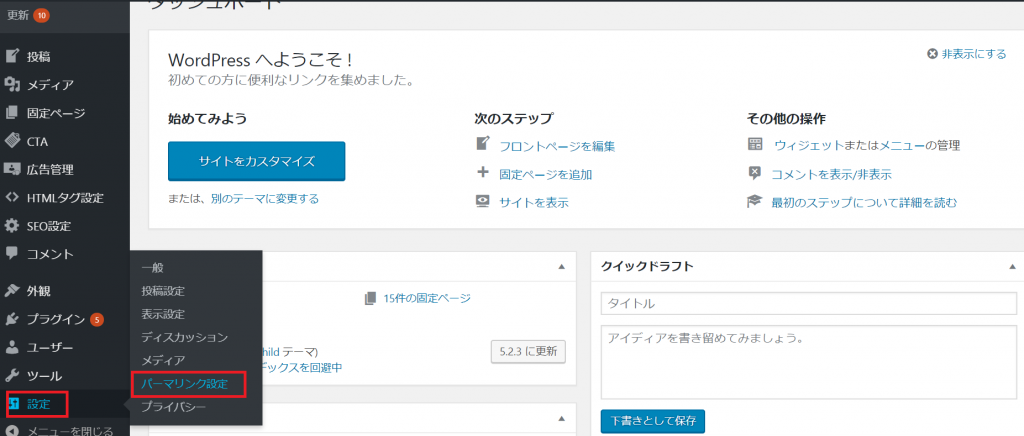Click the dismiss X icon beside 非表示にする
1024x436 pixels.
click(x=932, y=54)
